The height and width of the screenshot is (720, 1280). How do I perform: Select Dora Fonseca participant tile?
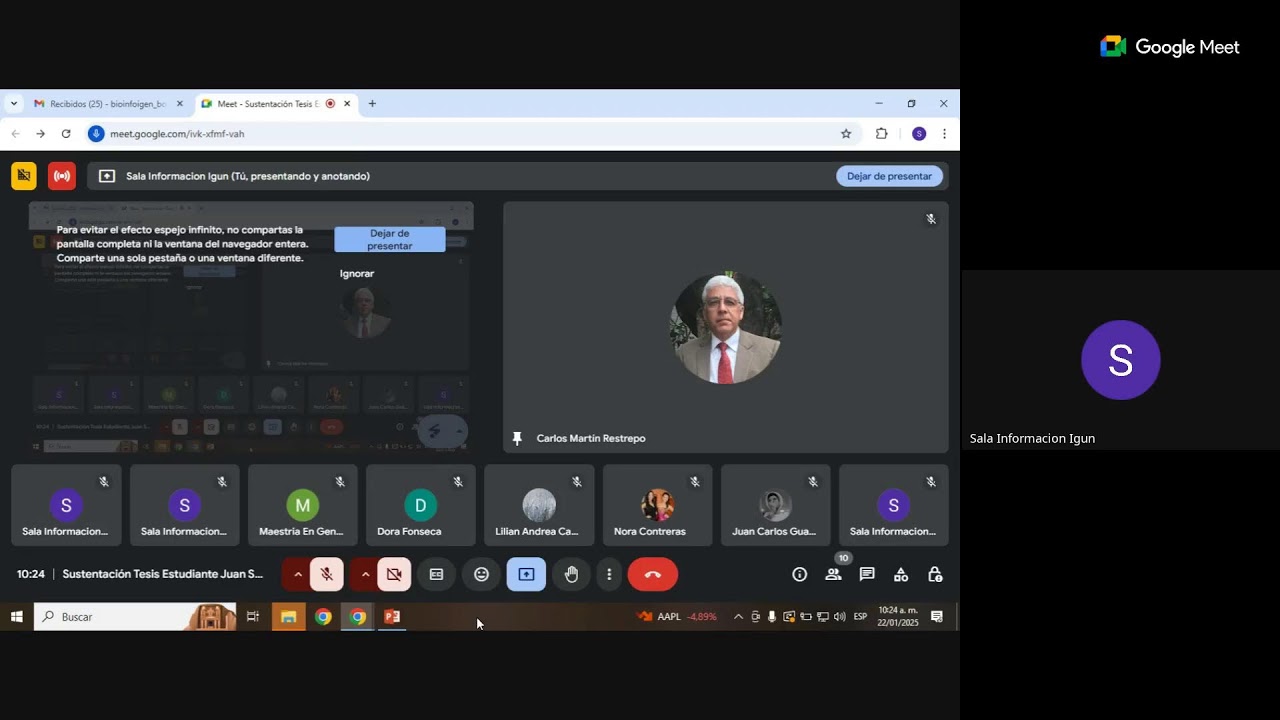(421, 505)
